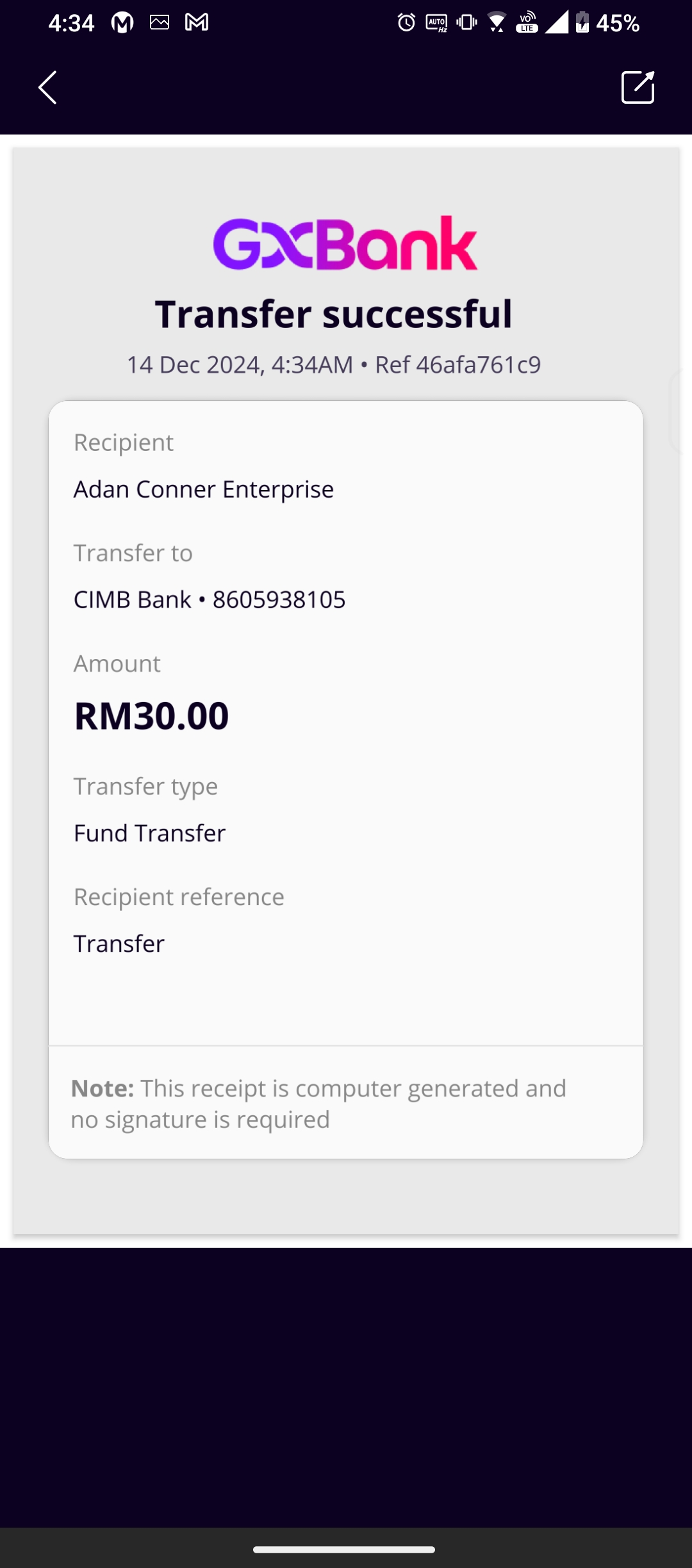This screenshot has height=1568, width=692.
Task: Tap the Fund Transfer type value
Action: (x=150, y=833)
